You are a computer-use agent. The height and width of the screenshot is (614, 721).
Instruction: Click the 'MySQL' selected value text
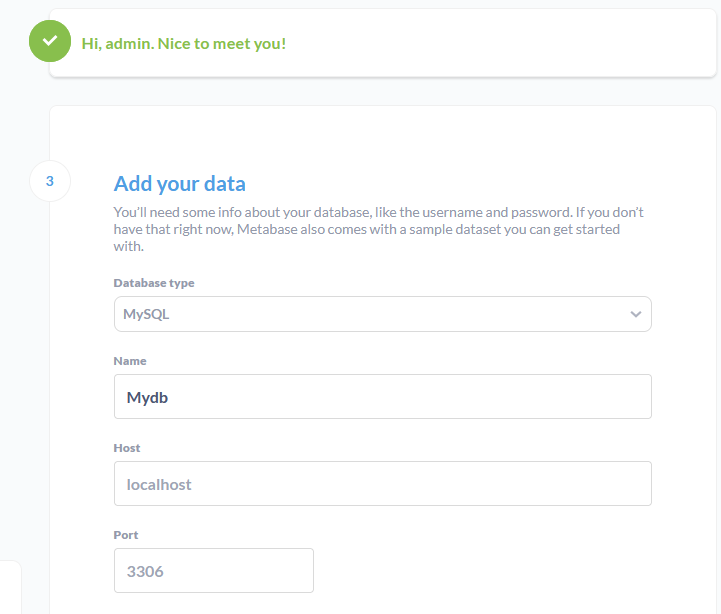(146, 314)
